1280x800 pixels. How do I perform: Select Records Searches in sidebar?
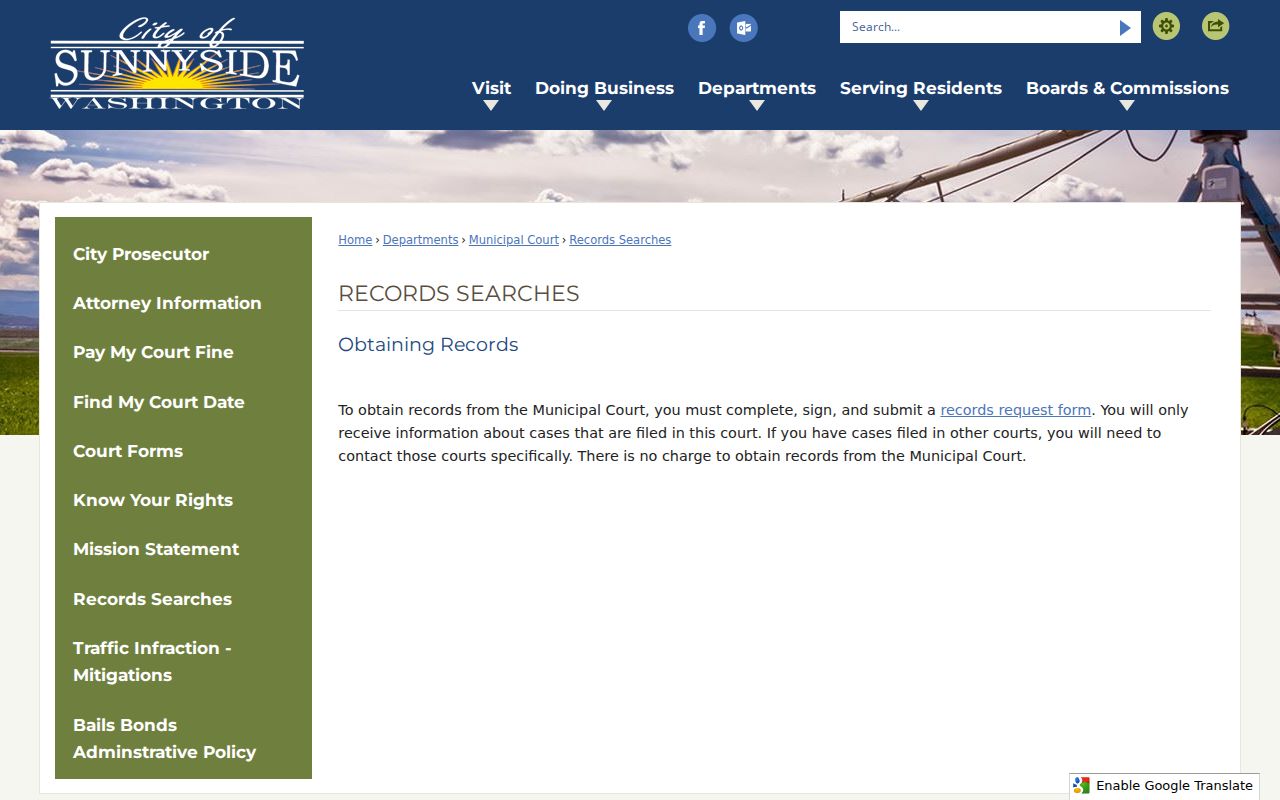pyautogui.click(x=183, y=599)
